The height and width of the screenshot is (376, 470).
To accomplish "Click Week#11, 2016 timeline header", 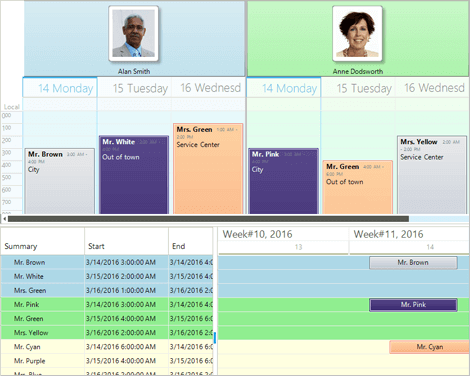I will [409, 234].
